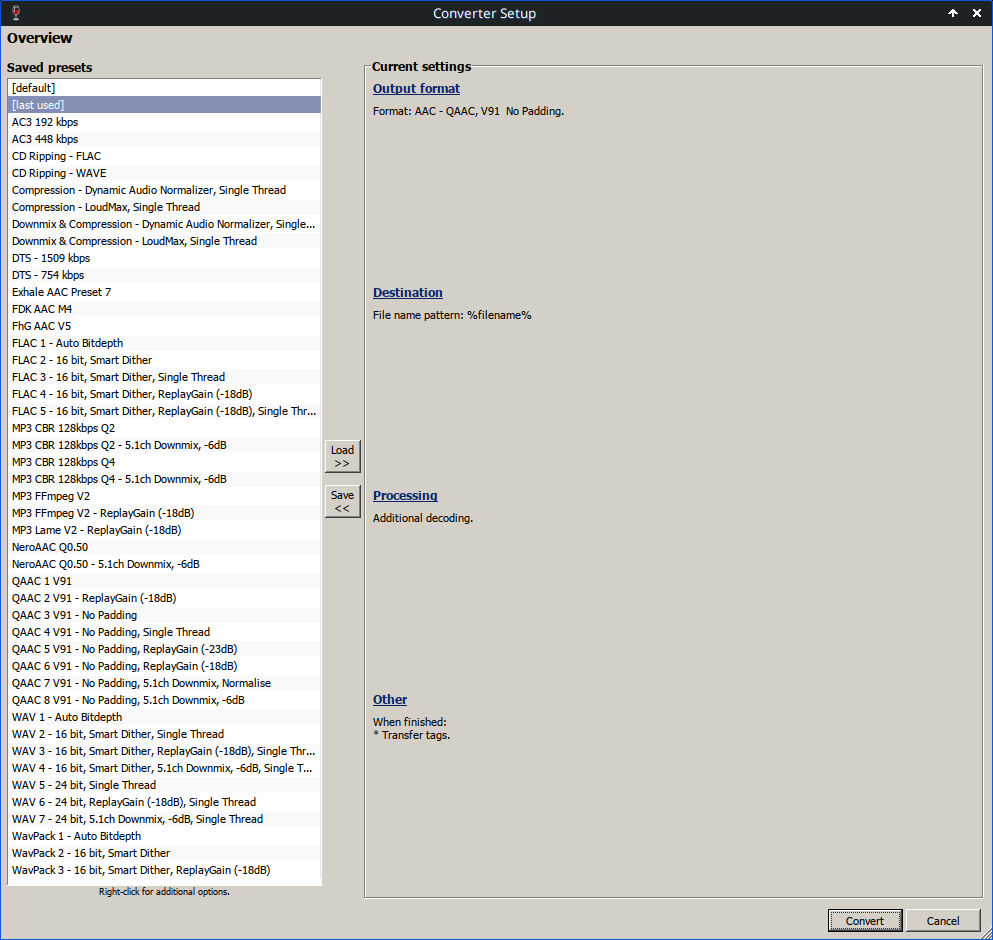This screenshot has width=993, height=940.
Task: Select preset AC3 448 kbps
Action: (x=164, y=139)
